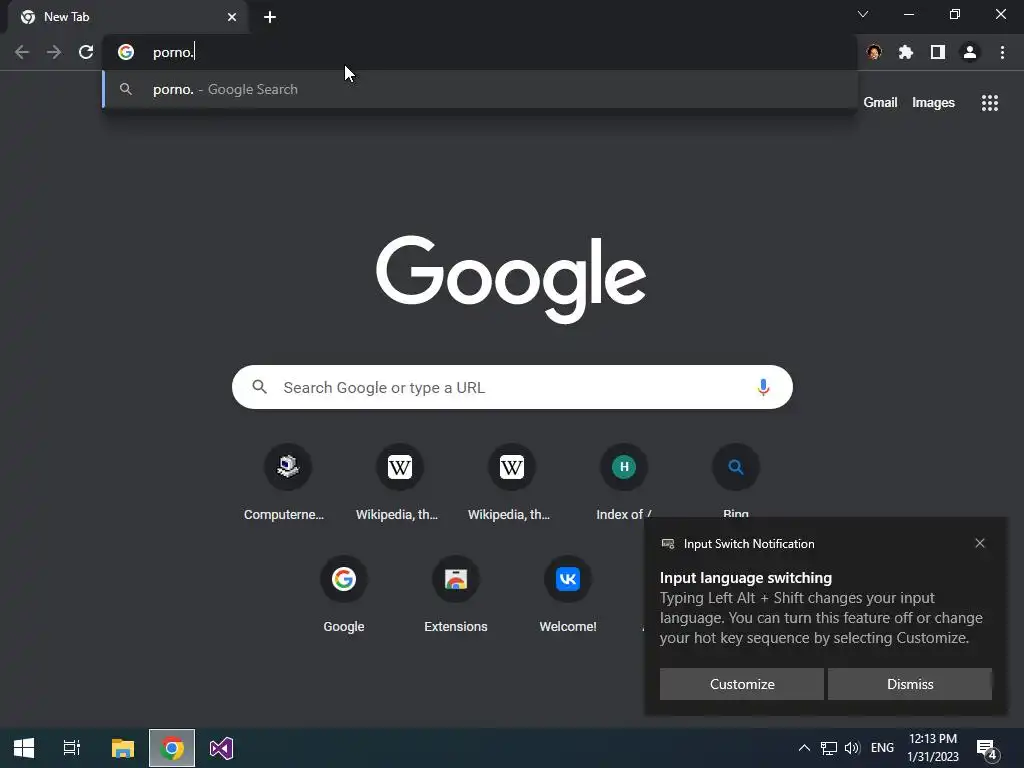Go back using the back arrow
The image size is (1024, 768).
22,52
